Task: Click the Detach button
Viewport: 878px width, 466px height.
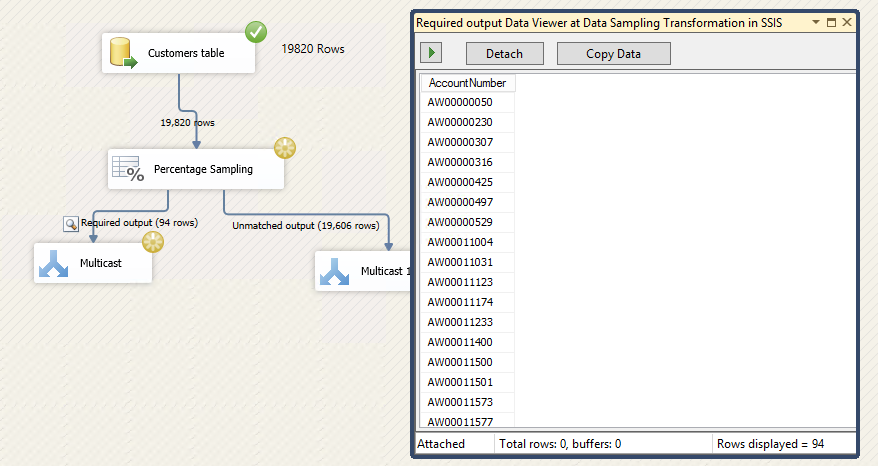Action: 504,54
